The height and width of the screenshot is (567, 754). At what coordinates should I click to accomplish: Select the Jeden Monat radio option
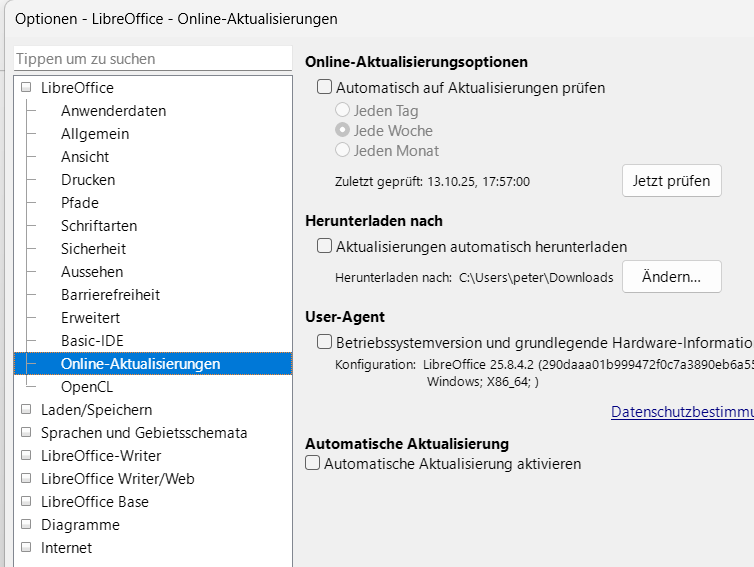pos(343,151)
